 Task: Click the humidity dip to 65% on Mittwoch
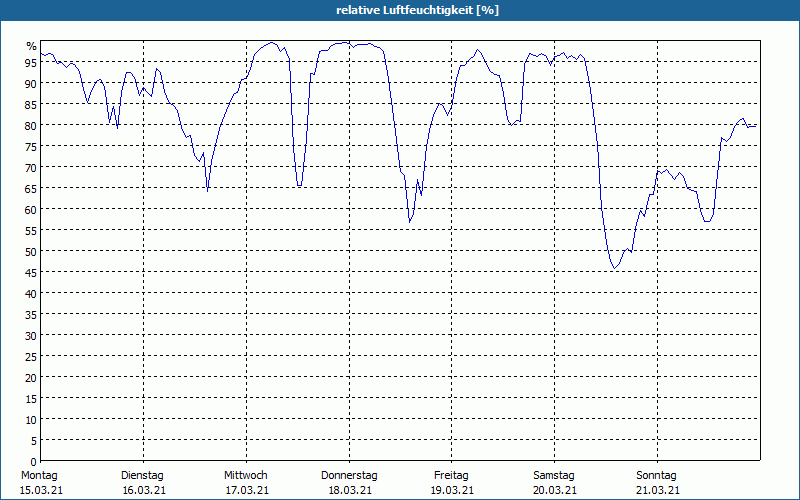click(x=299, y=185)
